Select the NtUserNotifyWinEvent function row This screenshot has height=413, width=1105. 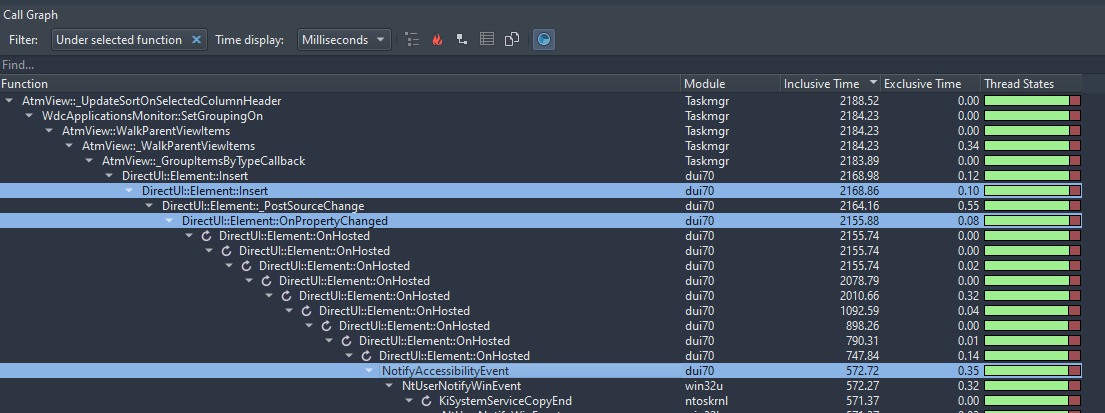(x=460, y=386)
